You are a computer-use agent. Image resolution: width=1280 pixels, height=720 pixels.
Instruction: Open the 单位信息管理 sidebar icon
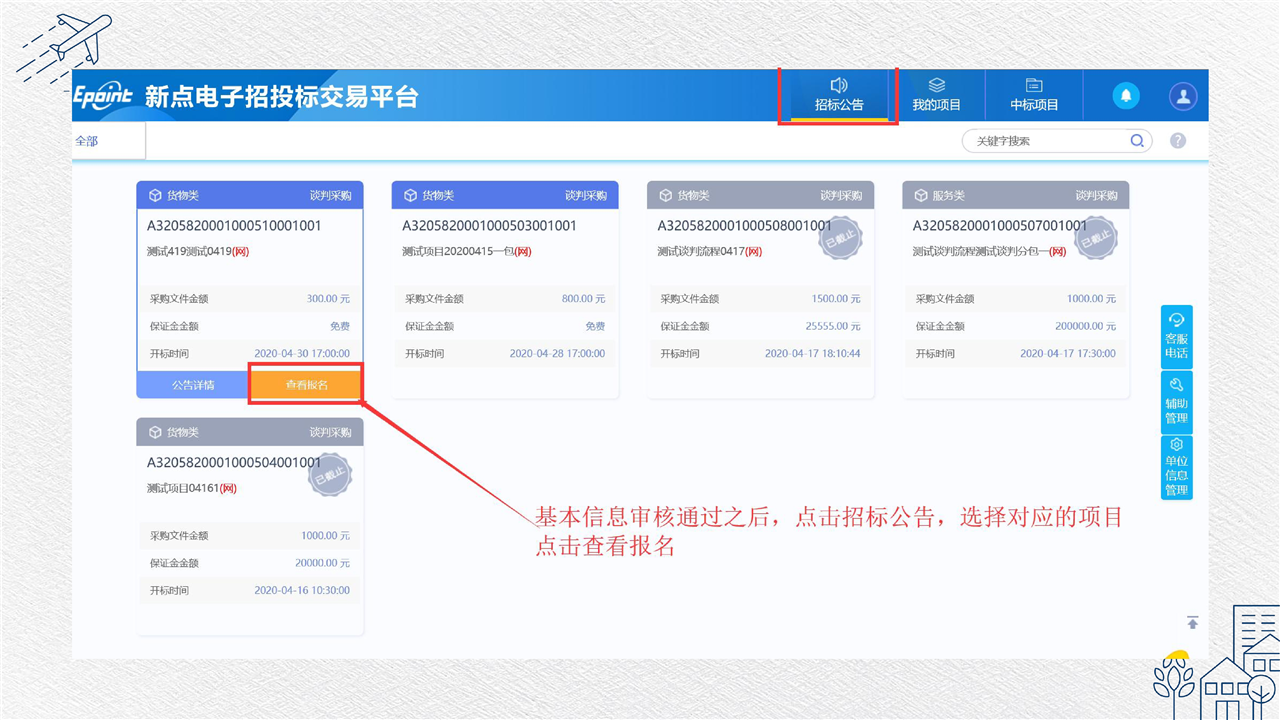[1176, 467]
